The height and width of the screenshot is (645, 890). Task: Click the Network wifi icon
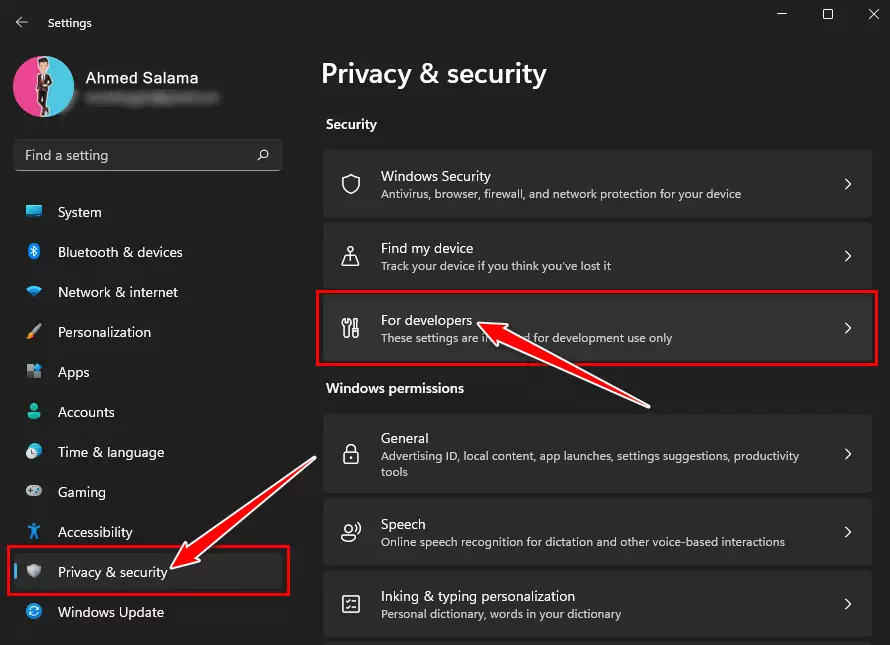(34, 292)
